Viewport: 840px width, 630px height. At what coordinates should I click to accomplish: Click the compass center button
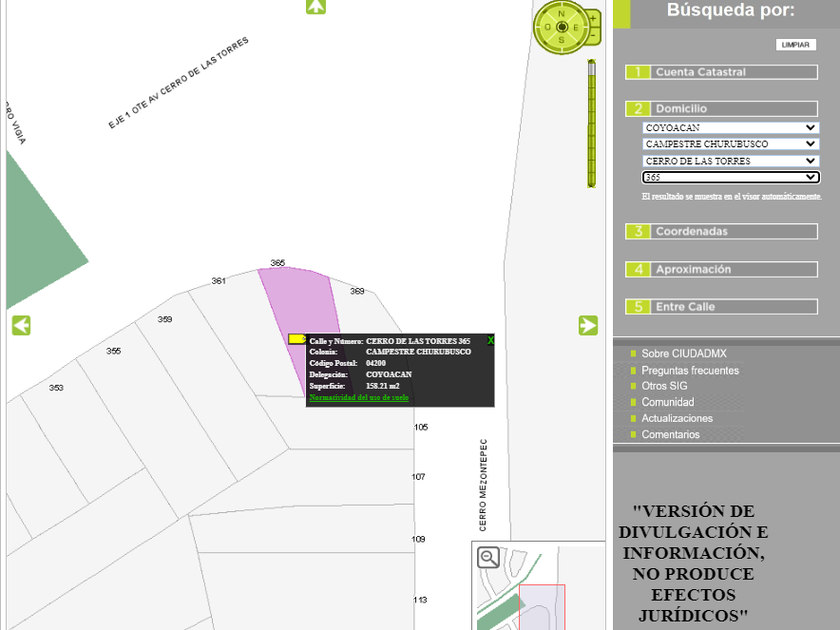[x=561, y=27]
